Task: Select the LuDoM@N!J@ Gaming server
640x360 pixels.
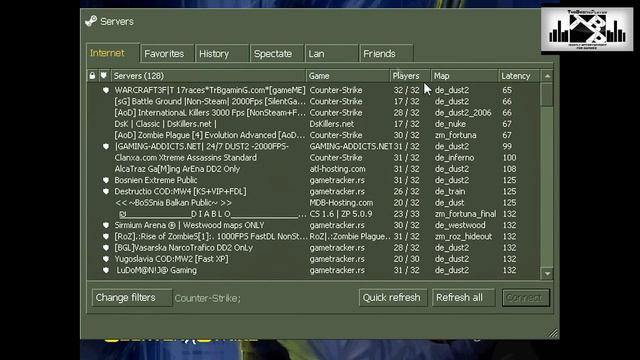Action: tap(313, 270)
